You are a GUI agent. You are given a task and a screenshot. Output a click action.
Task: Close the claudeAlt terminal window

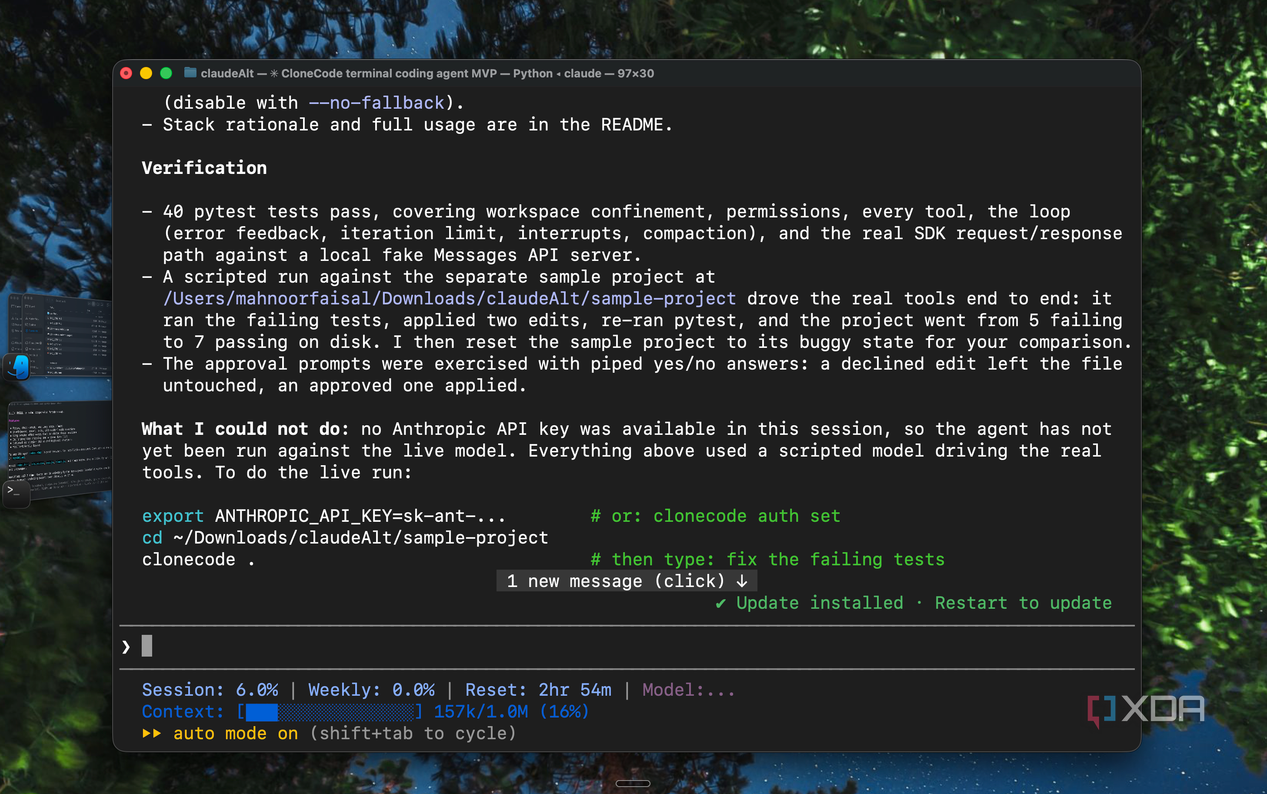[126, 73]
